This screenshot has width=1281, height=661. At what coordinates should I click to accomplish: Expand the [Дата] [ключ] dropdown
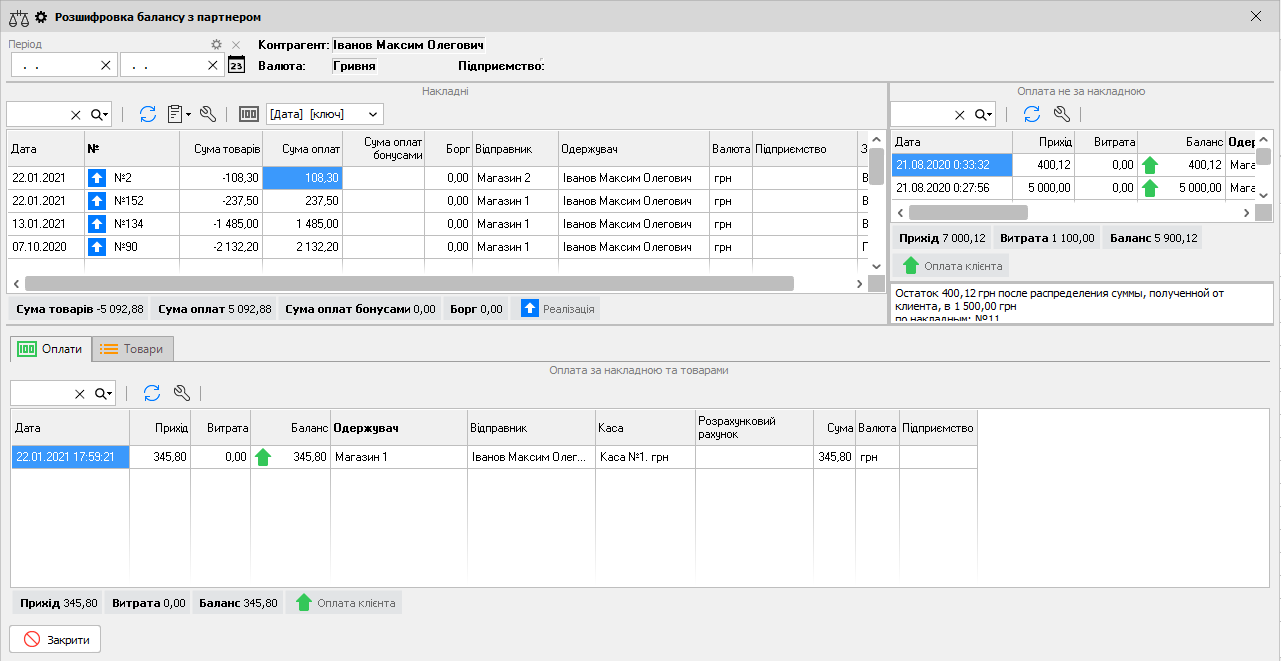373,114
